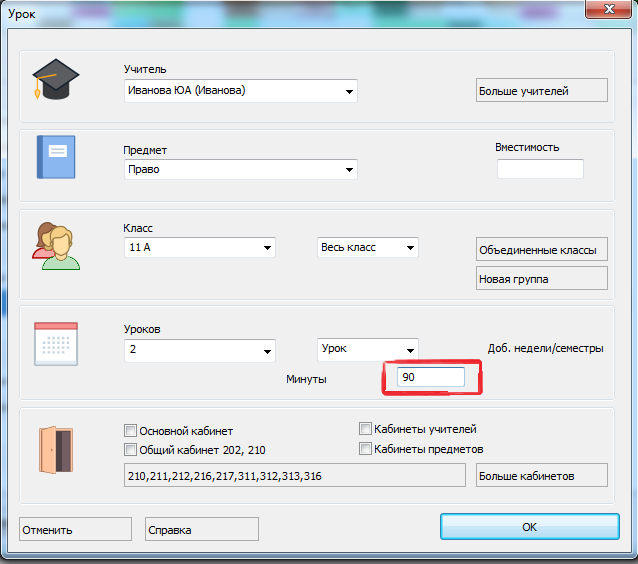Image resolution: width=638 pixels, height=564 pixels.
Task: Confirm the lesson with OK button
Action: tap(529, 527)
